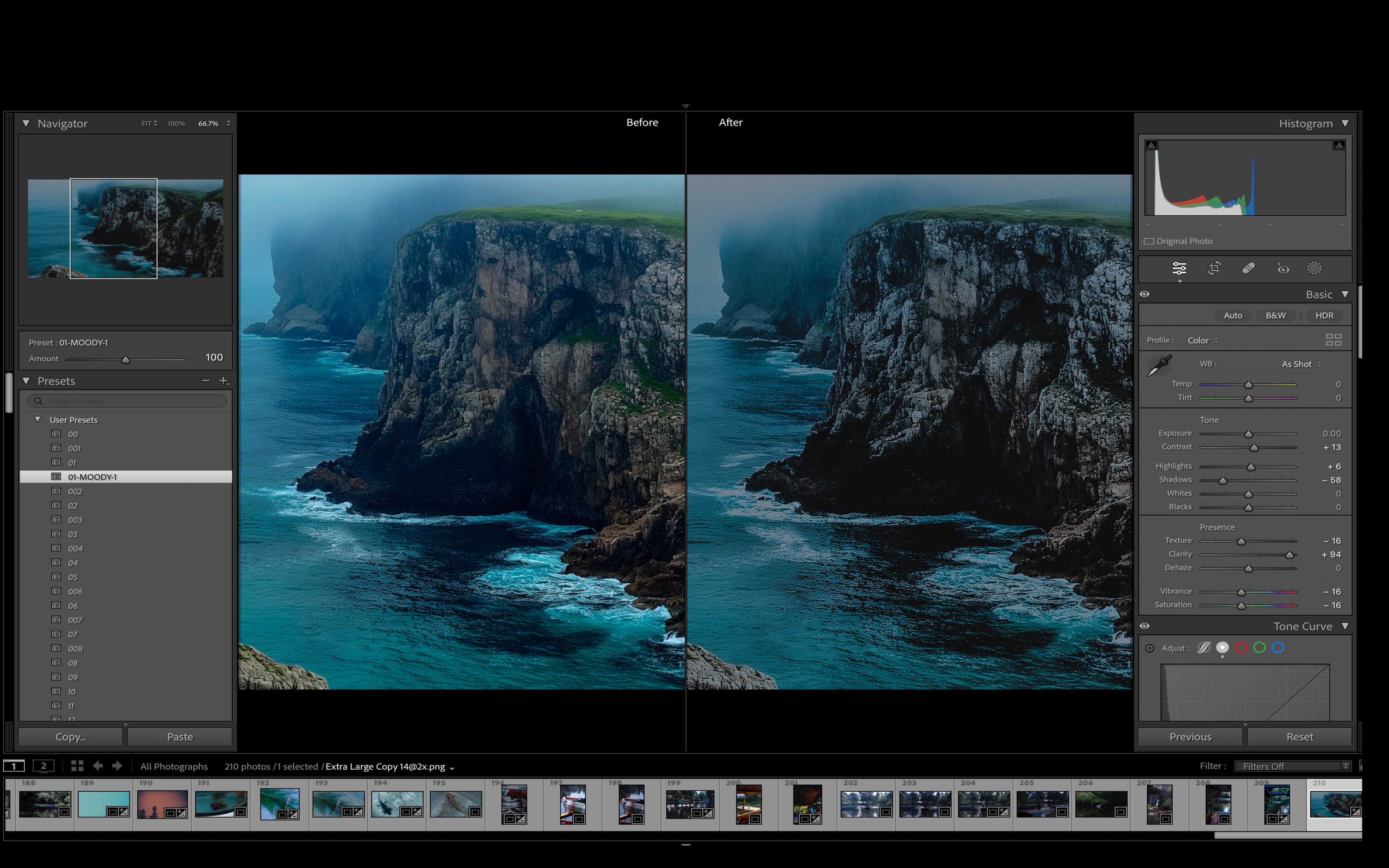Open the Profile Color dropdown
Image resolution: width=1389 pixels, height=868 pixels.
[1202, 340]
